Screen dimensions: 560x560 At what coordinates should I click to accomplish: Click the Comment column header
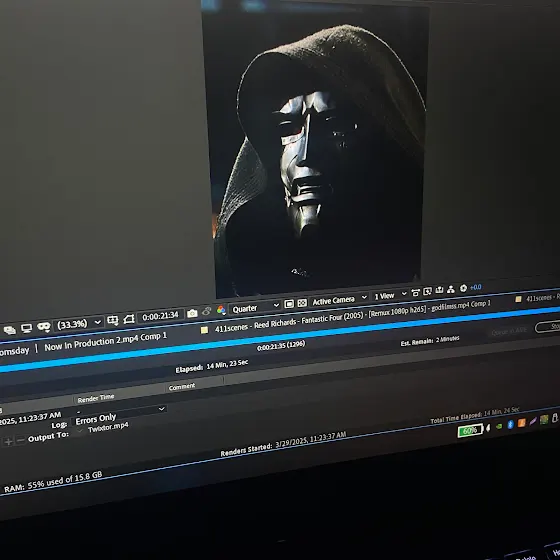tap(182, 387)
